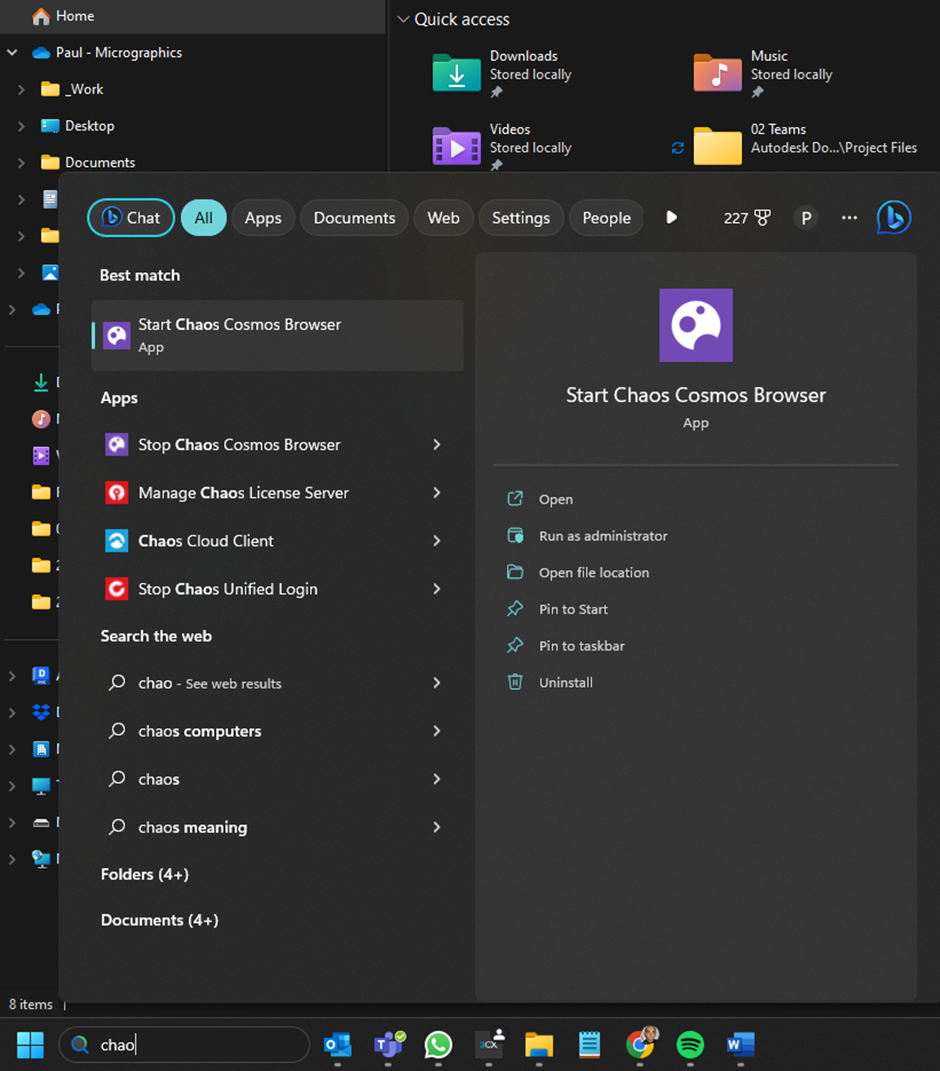Open Start Chaos Cosmos Browser best match
The image size is (940, 1071).
(277, 335)
